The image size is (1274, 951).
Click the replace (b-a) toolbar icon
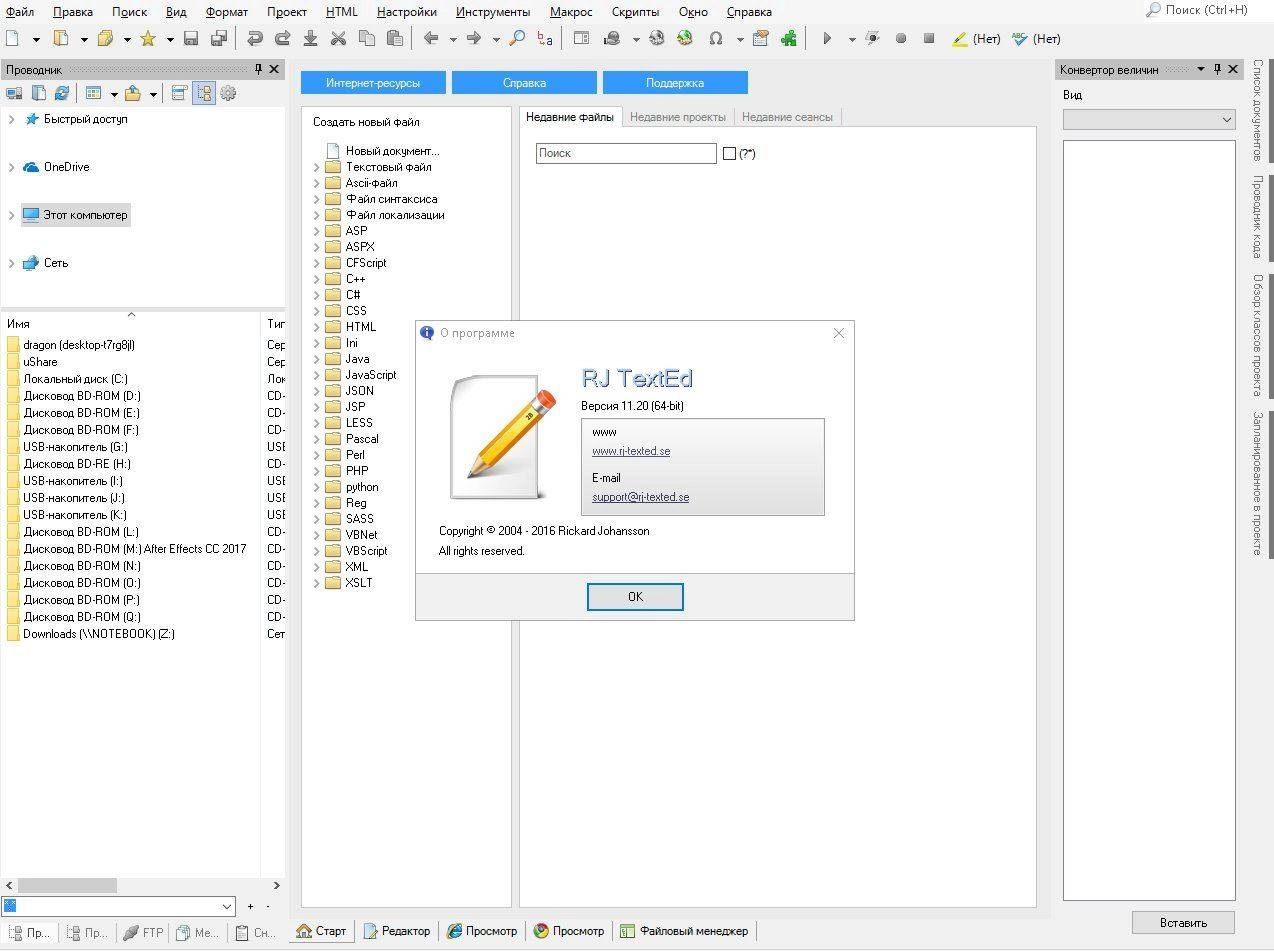[x=545, y=39]
